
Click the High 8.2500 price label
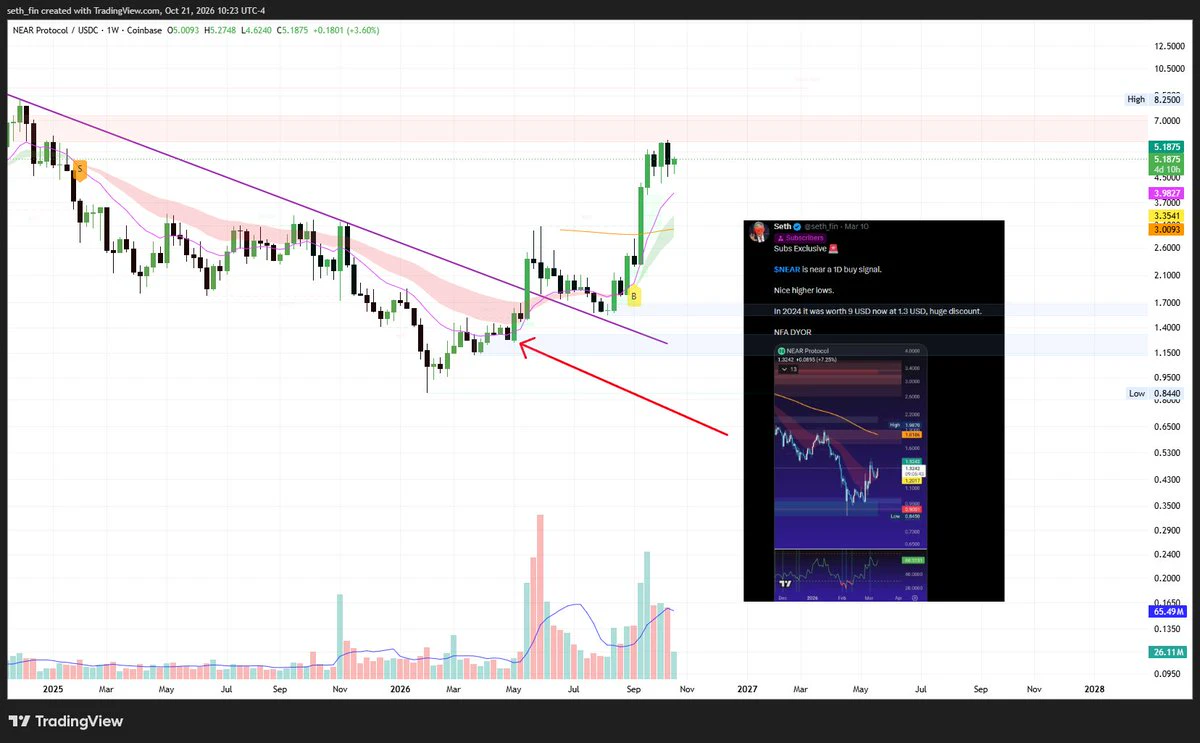(1154, 100)
